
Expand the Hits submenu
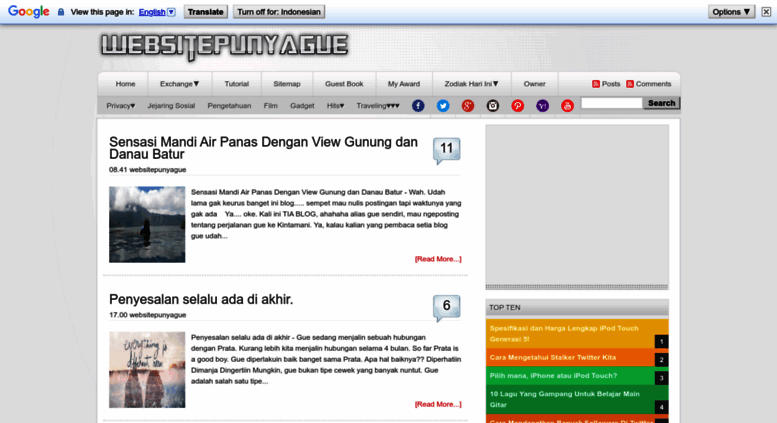335,106
